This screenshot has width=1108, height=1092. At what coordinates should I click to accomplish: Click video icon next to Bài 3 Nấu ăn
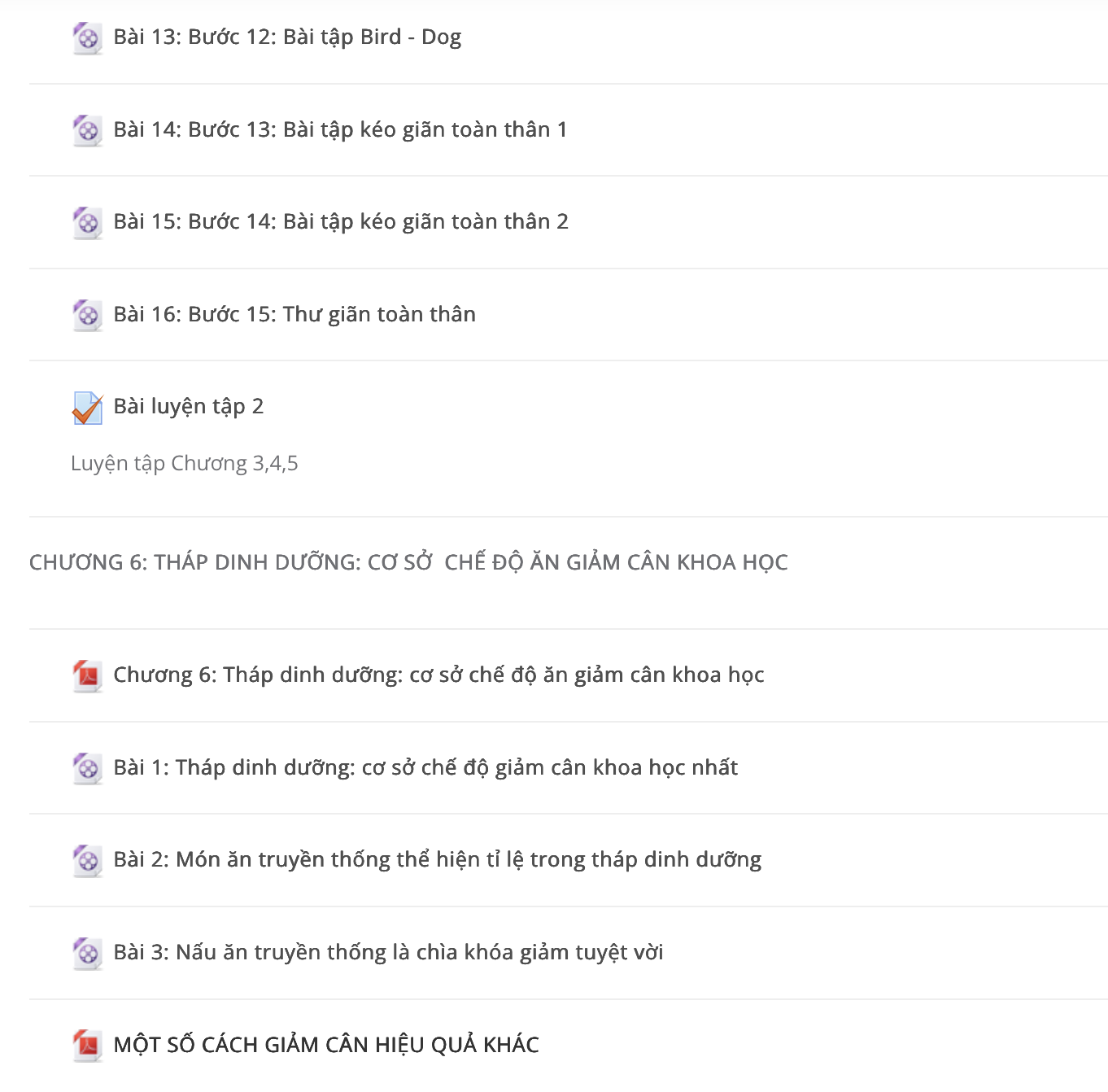87,953
